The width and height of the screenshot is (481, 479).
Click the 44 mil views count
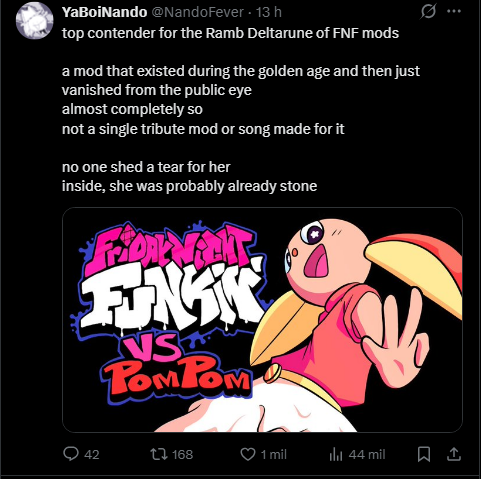pyautogui.click(x=367, y=455)
